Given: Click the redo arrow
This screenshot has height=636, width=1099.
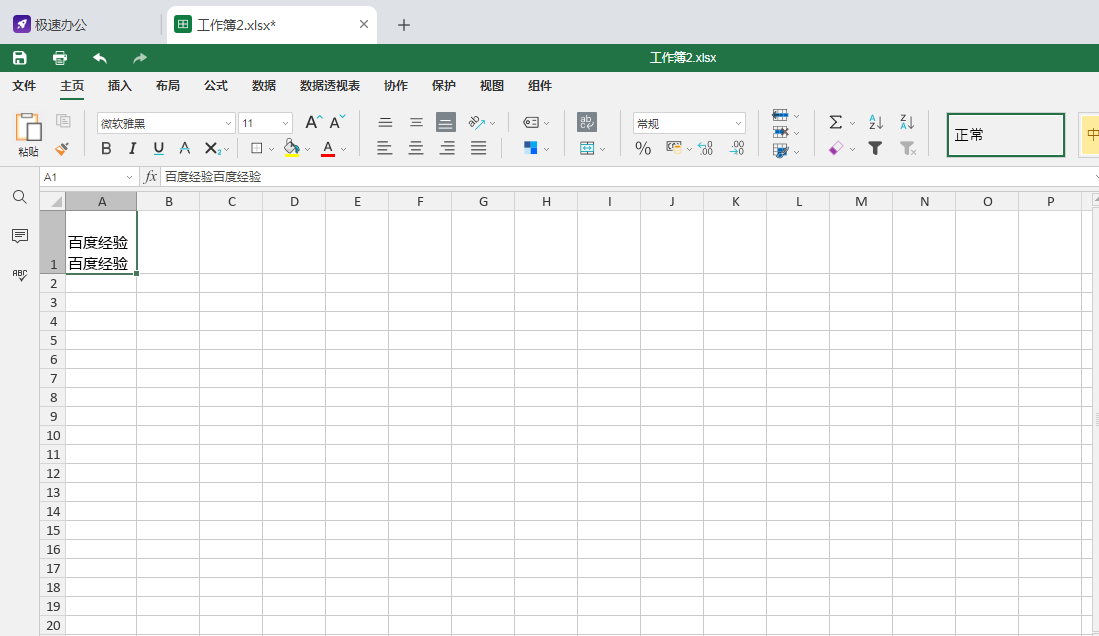Looking at the screenshot, I should 139,58.
